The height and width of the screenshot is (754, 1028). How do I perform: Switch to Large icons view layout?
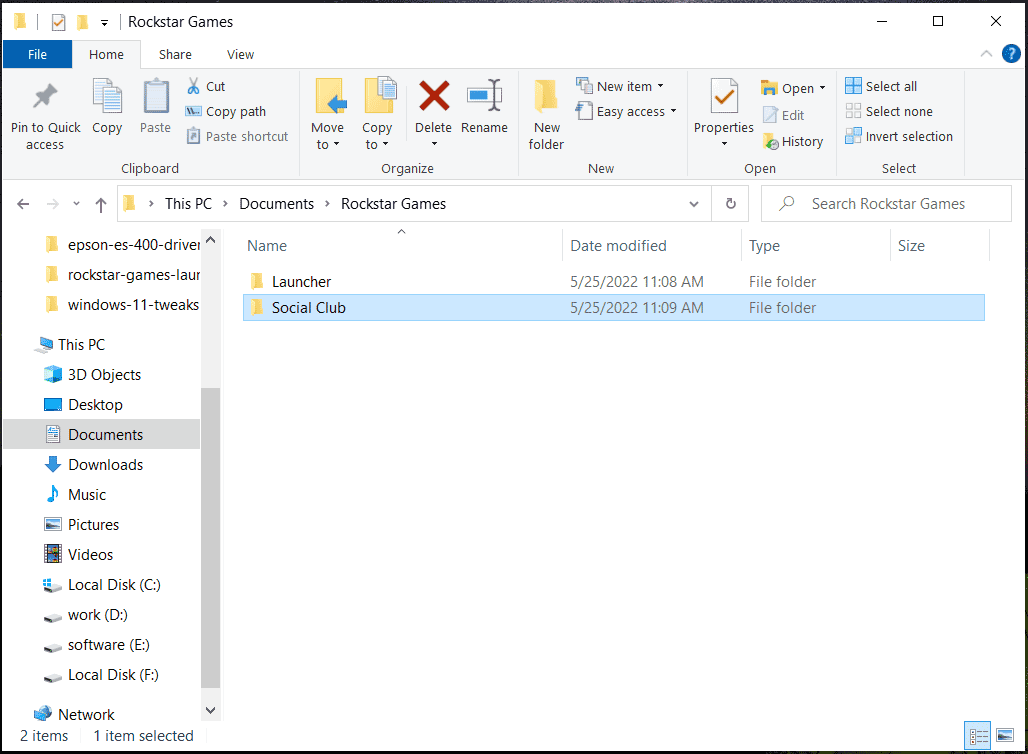click(x=1005, y=736)
